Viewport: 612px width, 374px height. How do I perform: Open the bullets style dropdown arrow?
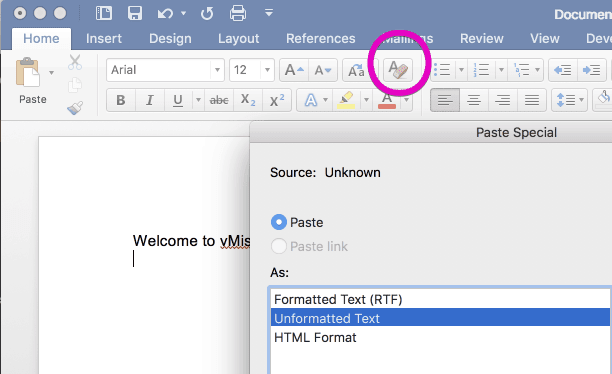[461, 70]
